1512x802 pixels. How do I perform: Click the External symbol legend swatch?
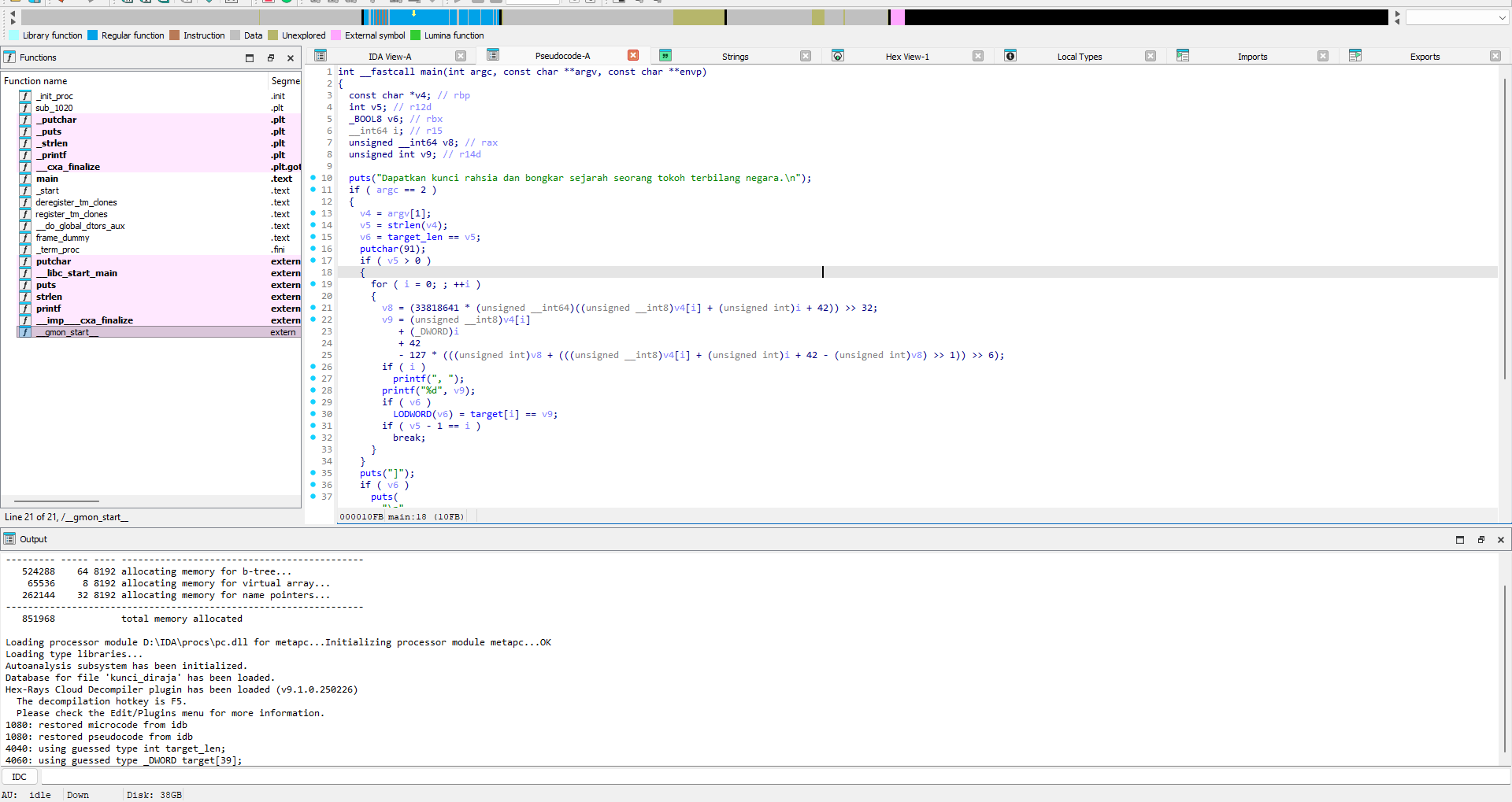pyautogui.click(x=336, y=35)
